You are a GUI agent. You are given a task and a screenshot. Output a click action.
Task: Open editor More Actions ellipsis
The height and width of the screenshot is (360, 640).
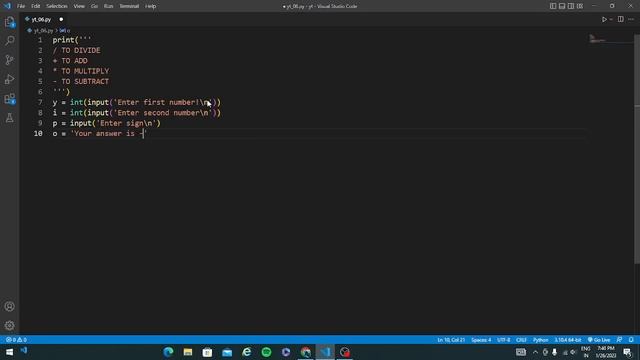pos(631,19)
